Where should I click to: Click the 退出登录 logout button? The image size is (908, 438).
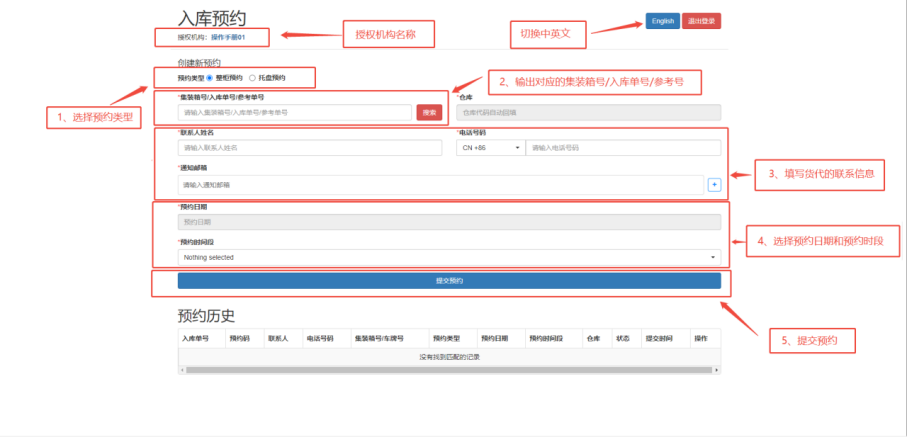pyautogui.click(x=701, y=21)
